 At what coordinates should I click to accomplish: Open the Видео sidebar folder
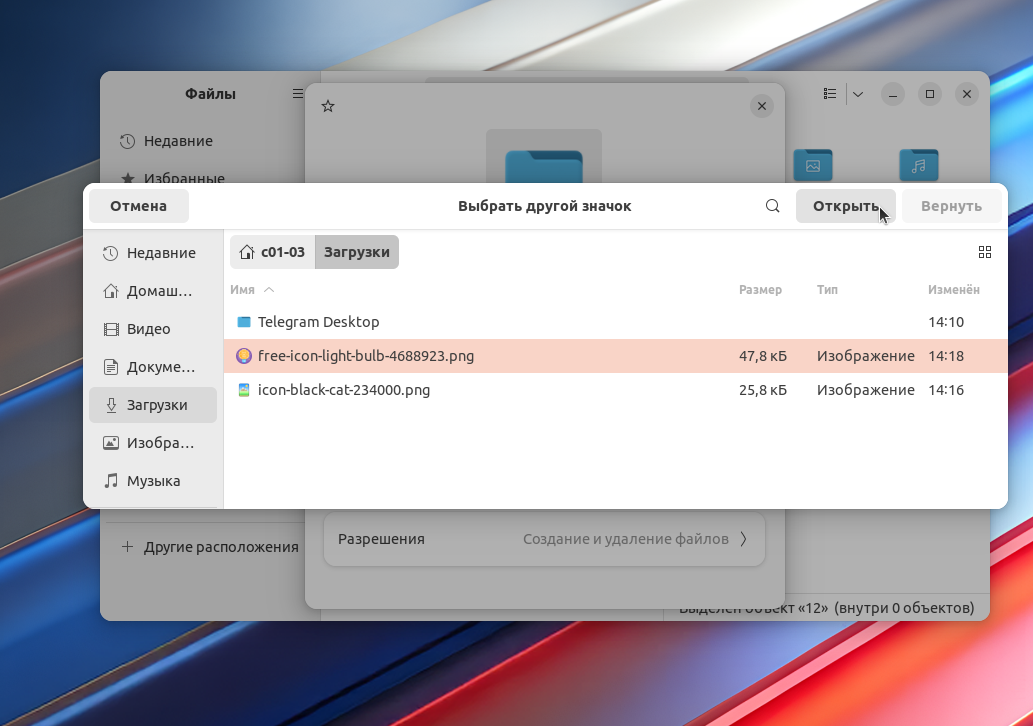tap(153, 329)
